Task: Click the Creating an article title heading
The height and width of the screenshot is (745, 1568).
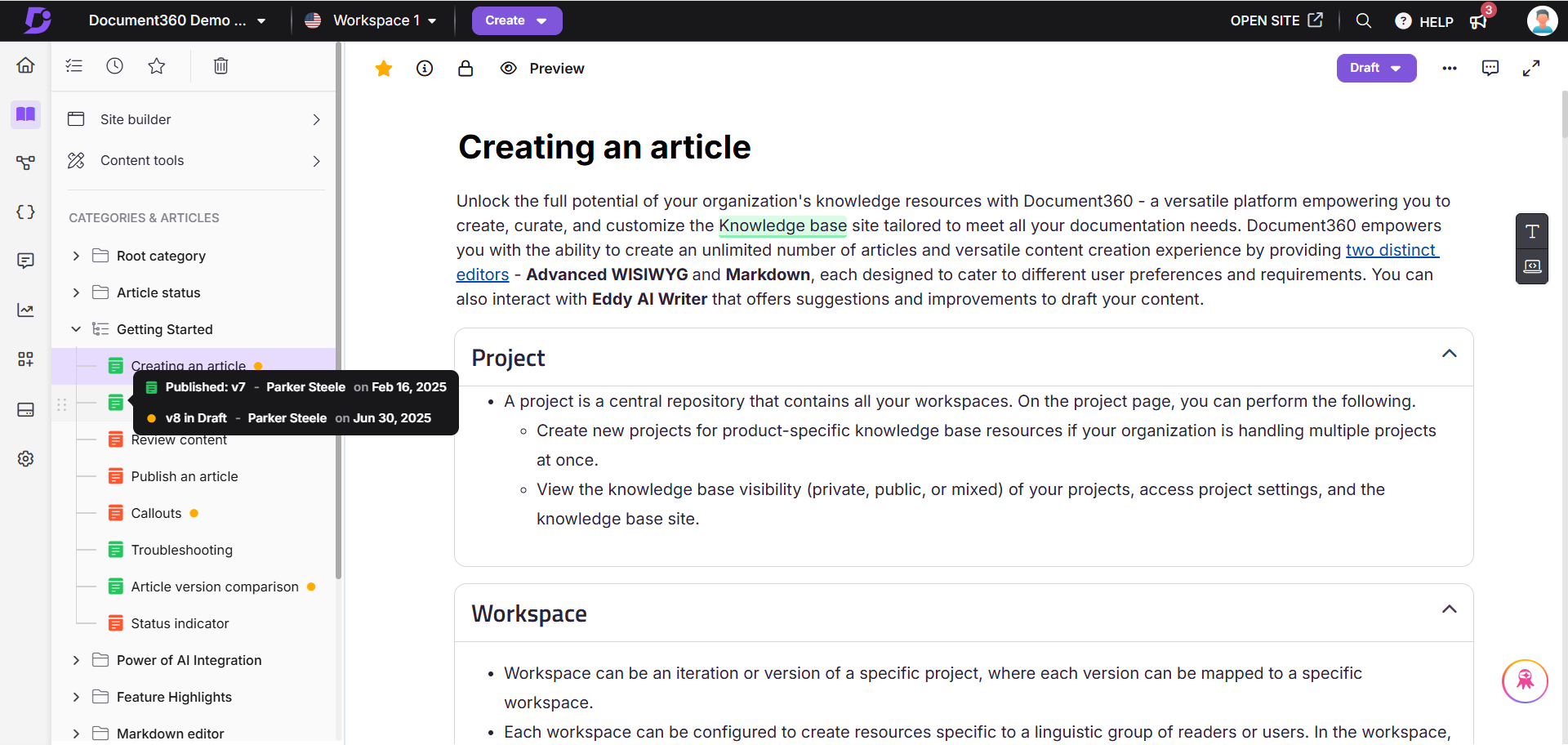Action: [604, 147]
